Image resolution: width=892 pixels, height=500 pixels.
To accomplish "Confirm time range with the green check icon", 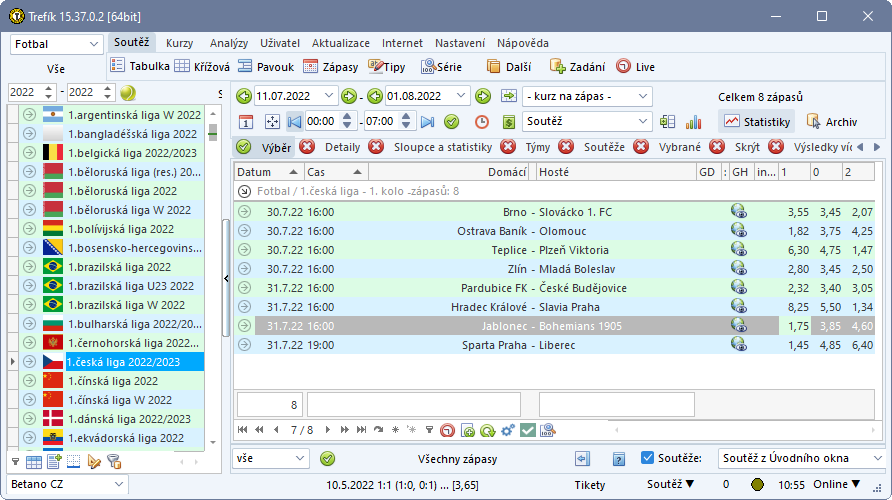I will (x=451, y=122).
